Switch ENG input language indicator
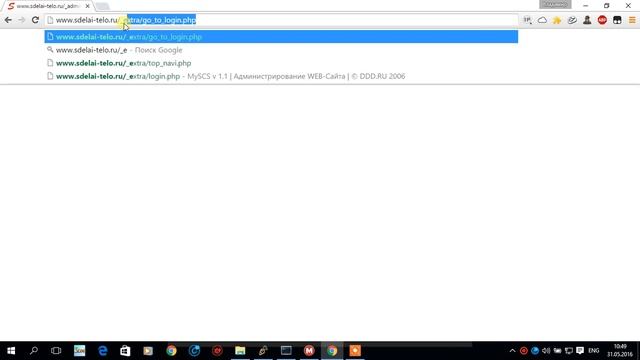This screenshot has height=360, width=640. 594,351
